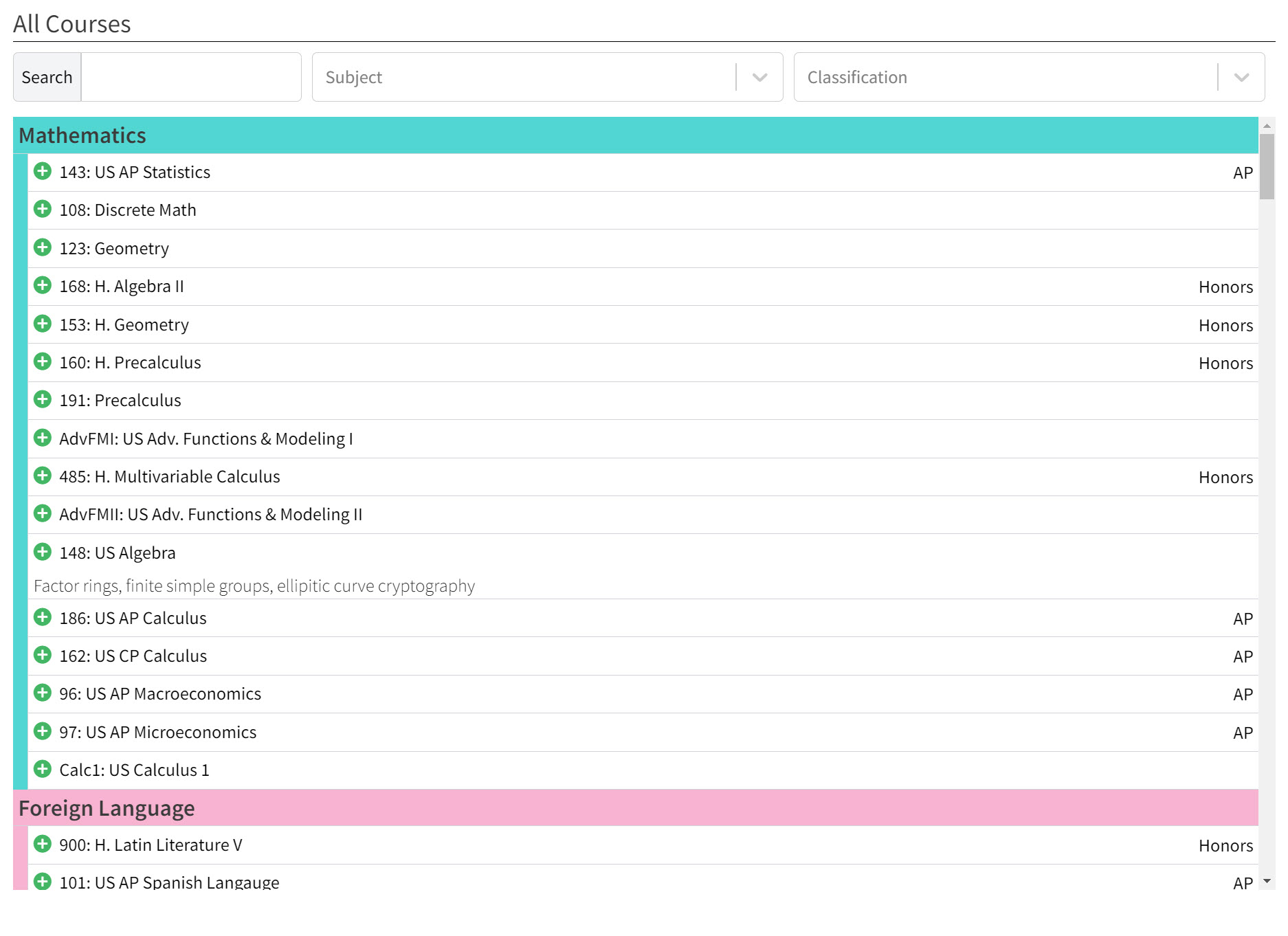The image size is (1288, 936).
Task: Add 186: US AP Calculus with plus icon
Action: [43, 617]
